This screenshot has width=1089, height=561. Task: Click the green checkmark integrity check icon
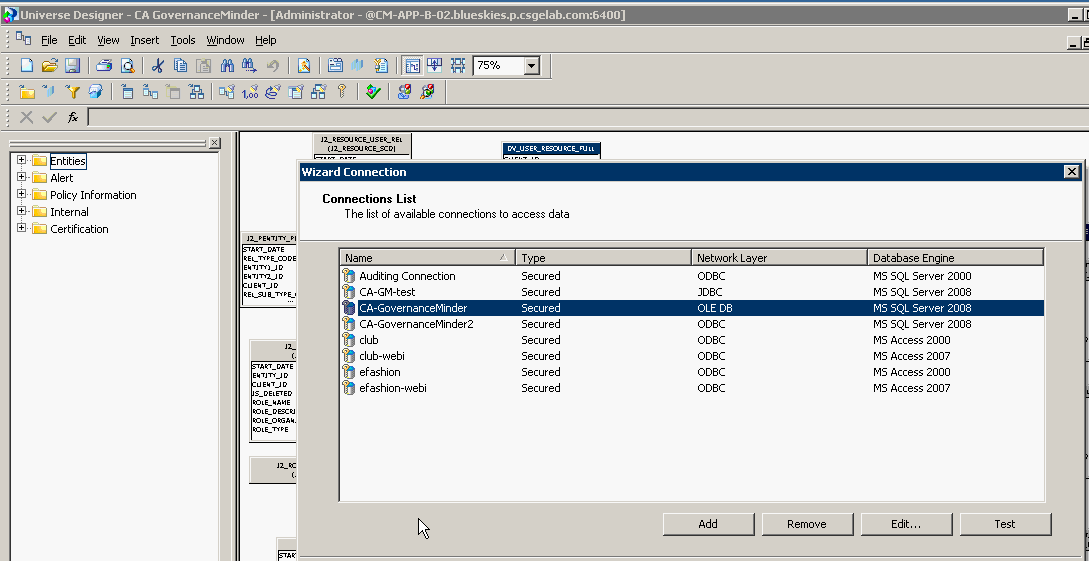[x=373, y=92]
